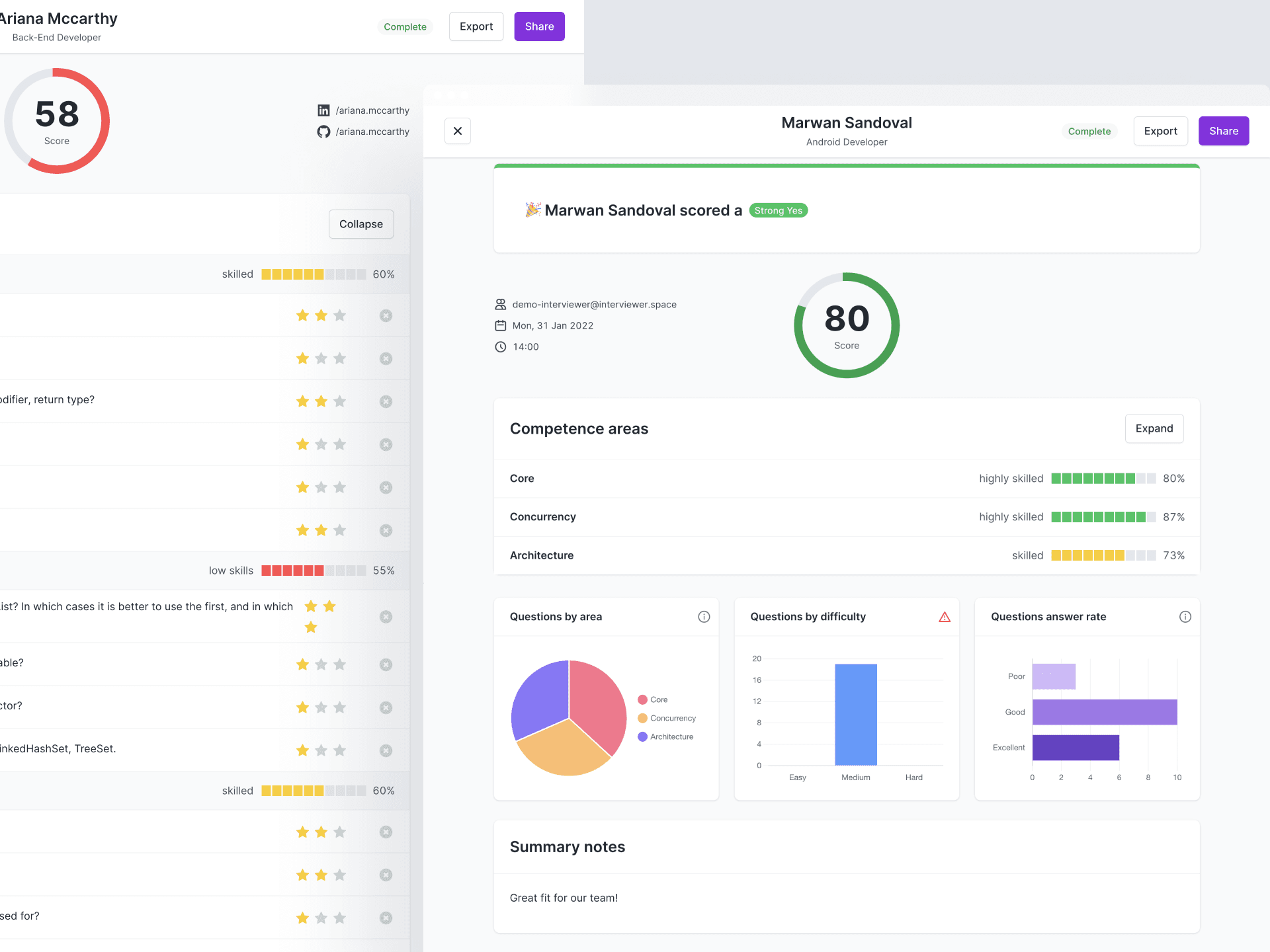Screen dimensions: 1270x952
Task: Click warning triangle on Questions by difficulty
Action: 945,617
